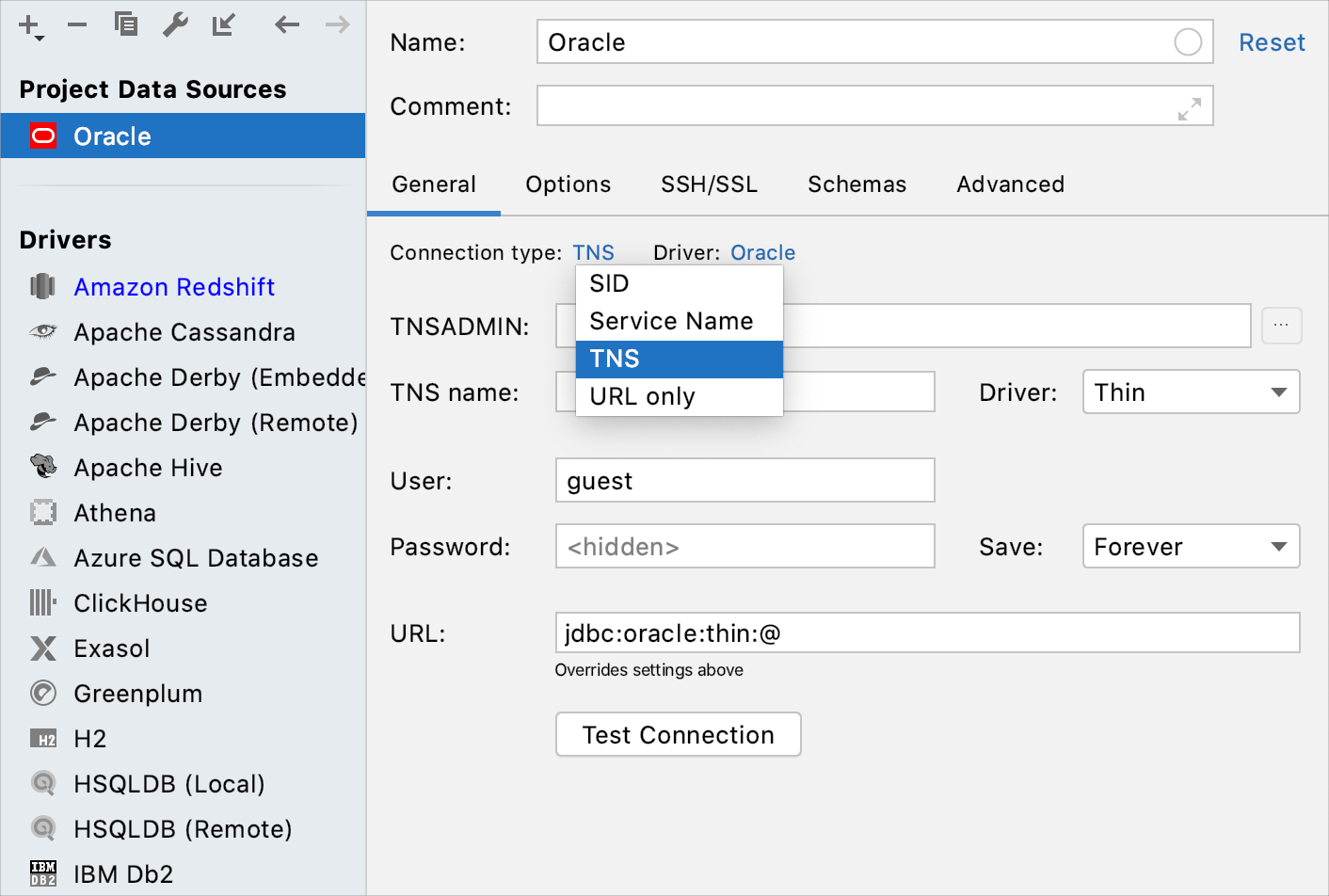
Task: Focus the hidden Password field
Action: click(745, 546)
